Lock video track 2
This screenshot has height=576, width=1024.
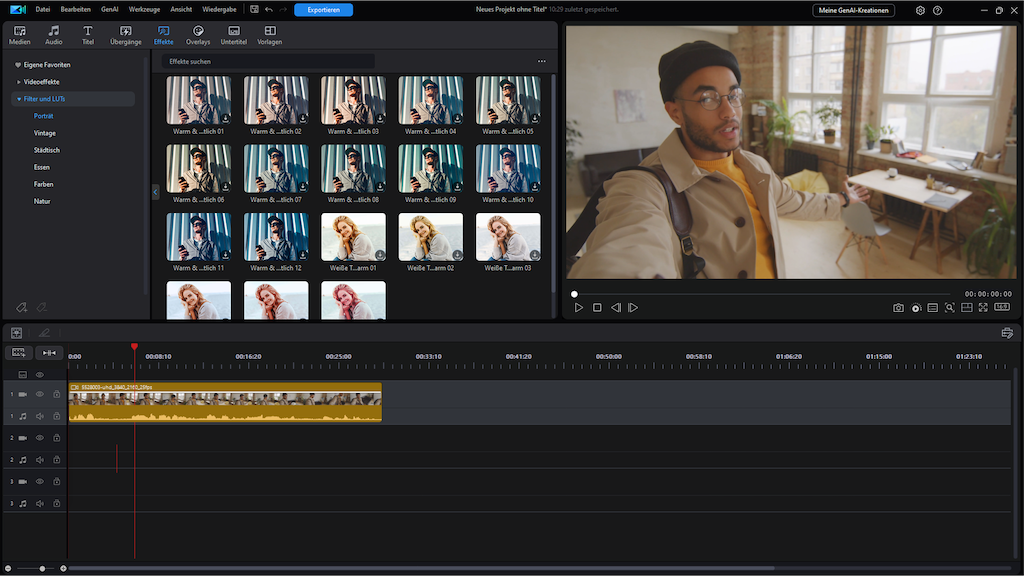click(x=56, y=438)
